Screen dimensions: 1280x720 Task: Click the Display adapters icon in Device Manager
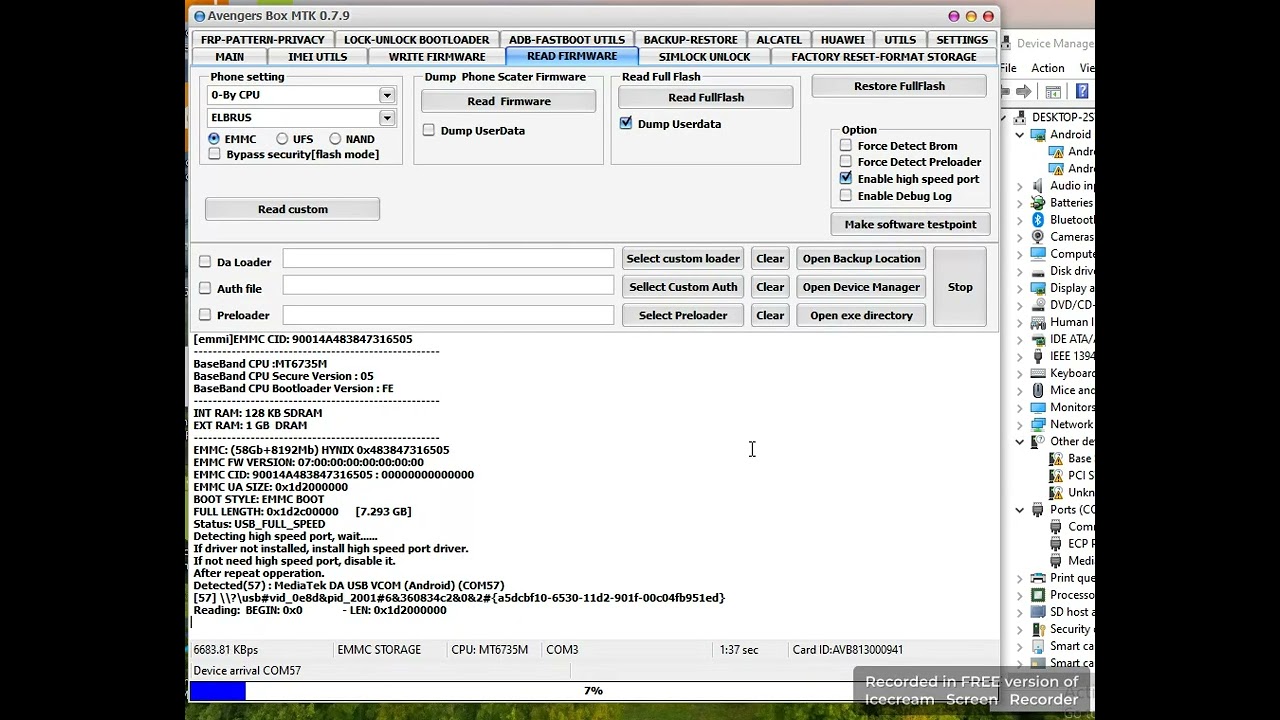[1038, 288]
